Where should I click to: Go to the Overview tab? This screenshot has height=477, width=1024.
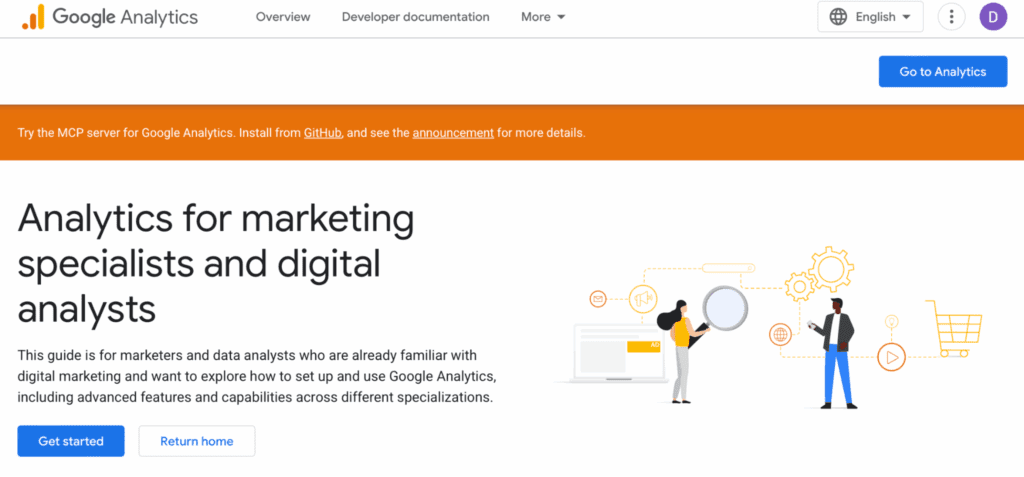(283, 17)
